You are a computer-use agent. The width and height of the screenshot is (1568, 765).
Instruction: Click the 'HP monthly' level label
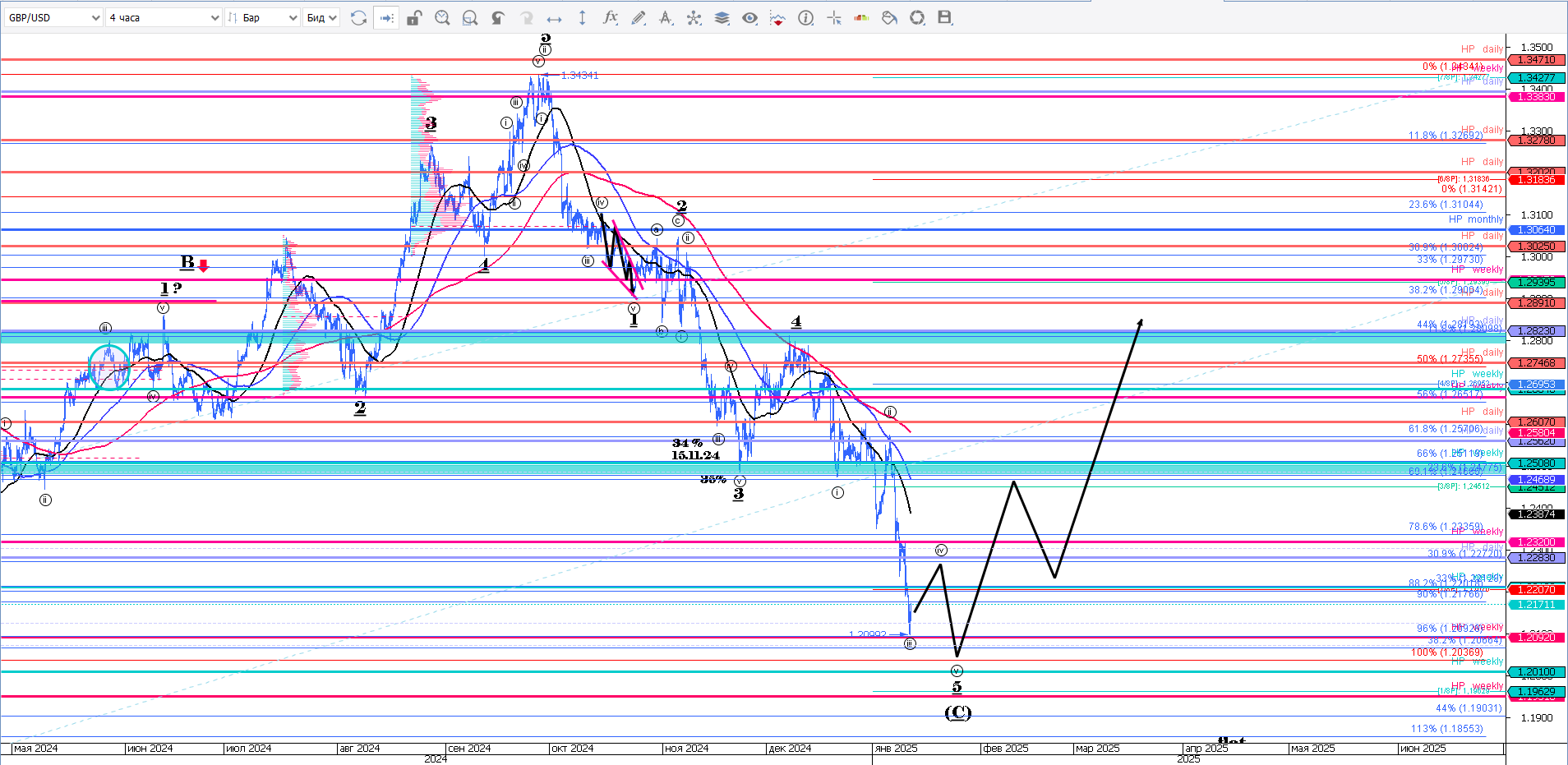click(1475, 219)
